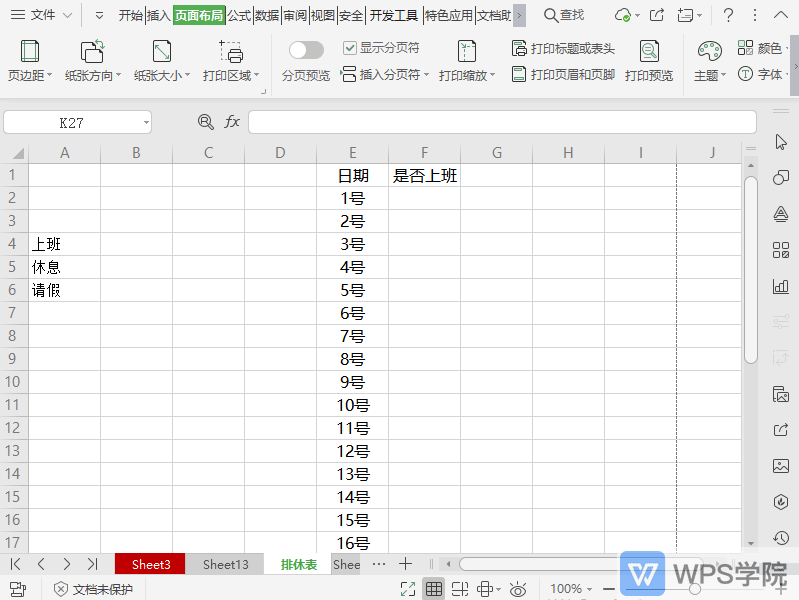
Task: Click the formula bar input field
Action: [x=500, y=122]
